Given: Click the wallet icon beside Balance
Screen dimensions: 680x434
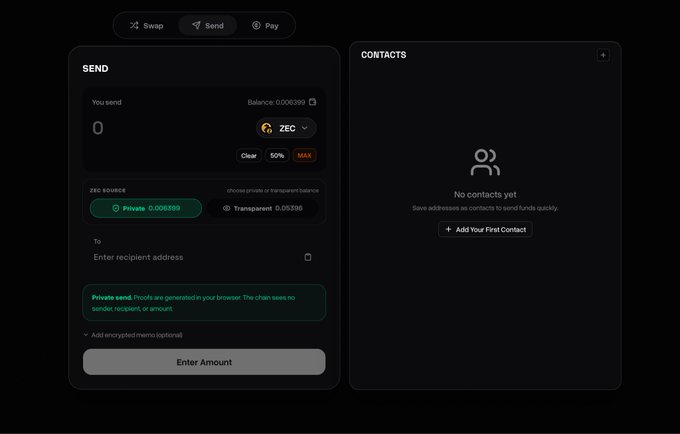Looking at the screenshot, I should pos(313,102).
